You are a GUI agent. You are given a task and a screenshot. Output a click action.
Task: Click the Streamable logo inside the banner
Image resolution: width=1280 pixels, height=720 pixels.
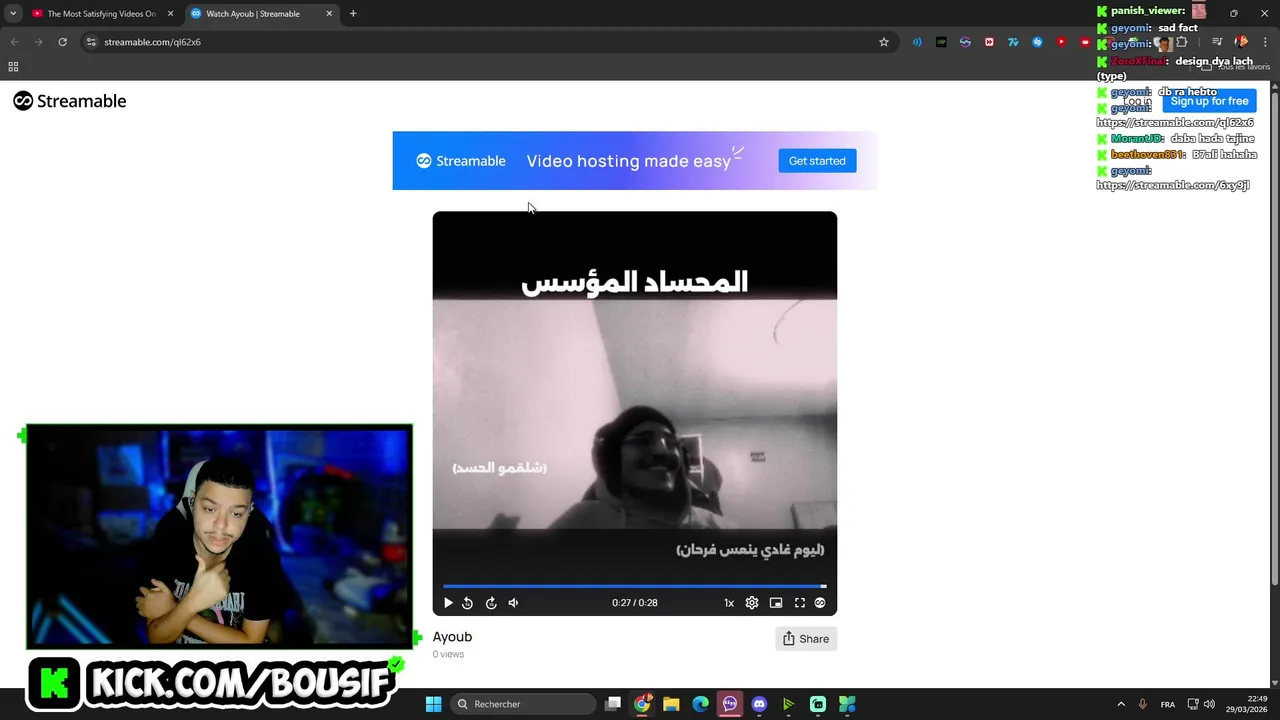click(461, 161)
